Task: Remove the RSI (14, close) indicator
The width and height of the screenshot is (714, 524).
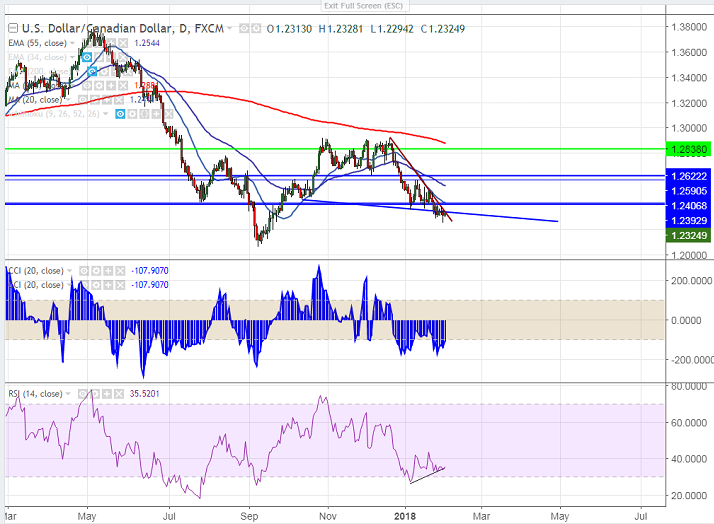Action: pyautogui.click(x=119, y=394)
